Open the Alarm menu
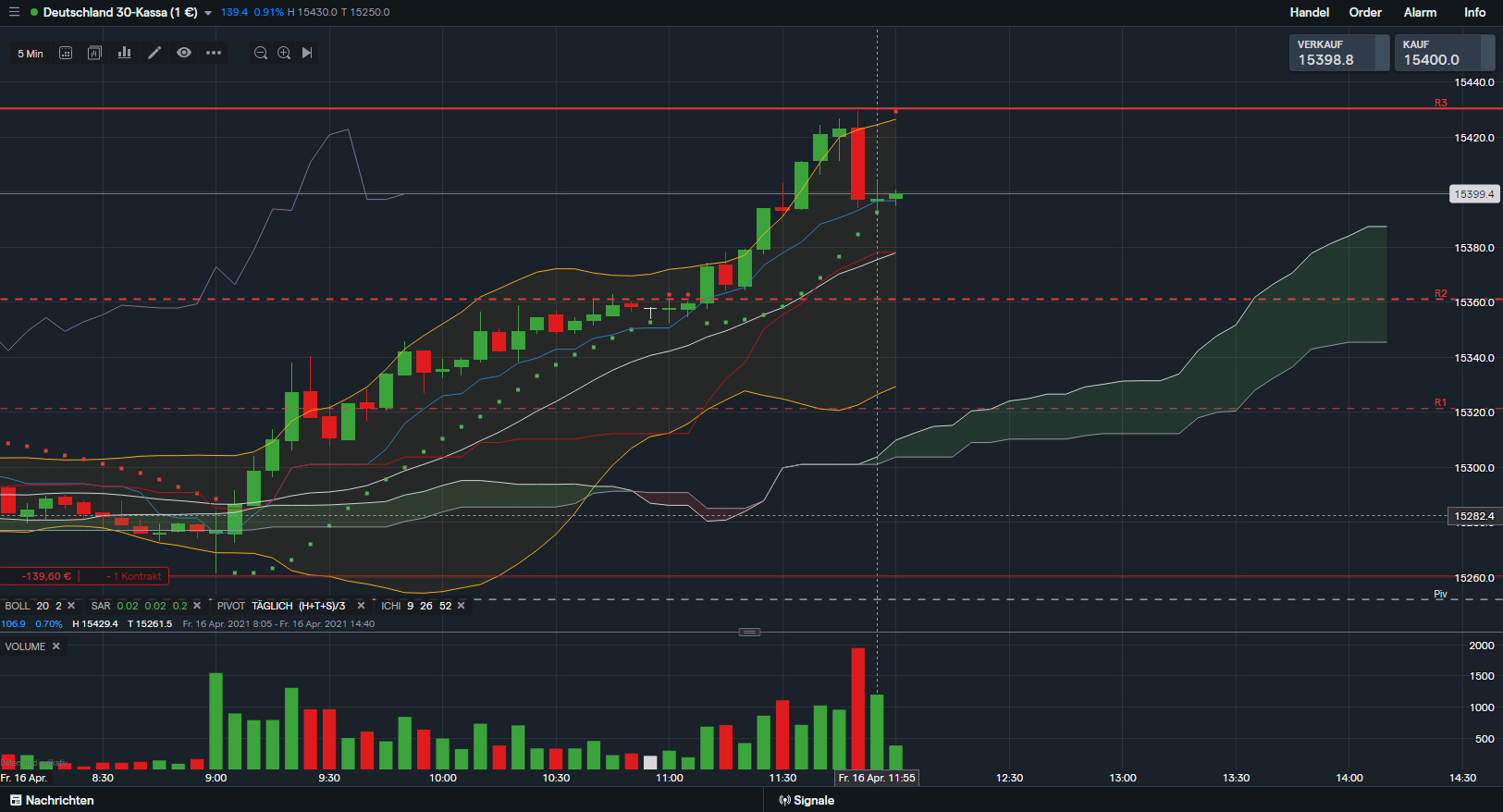 pyautogui.click(x=1420, y=12)
